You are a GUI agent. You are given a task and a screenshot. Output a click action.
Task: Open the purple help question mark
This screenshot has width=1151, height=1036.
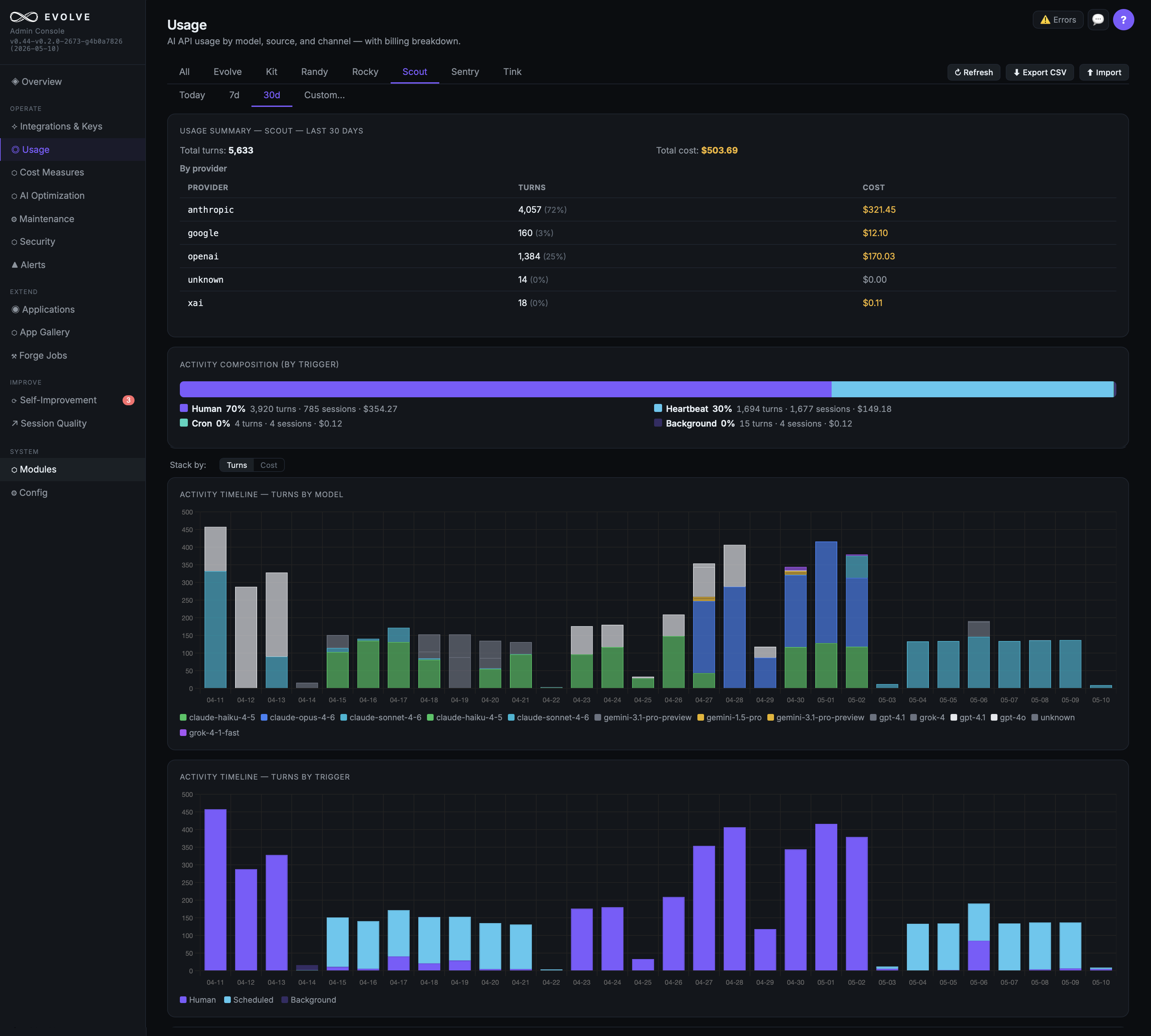[x=1123, y=20]
